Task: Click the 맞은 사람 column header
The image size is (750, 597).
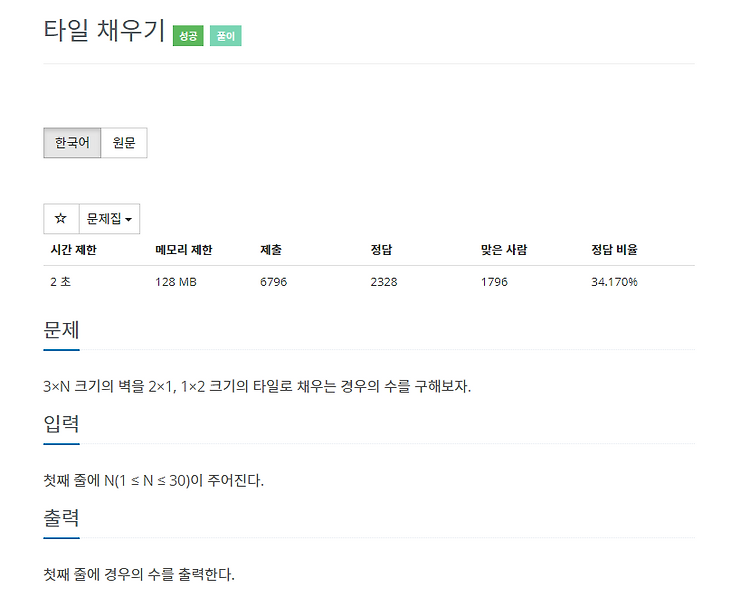Action: [504, 250]
